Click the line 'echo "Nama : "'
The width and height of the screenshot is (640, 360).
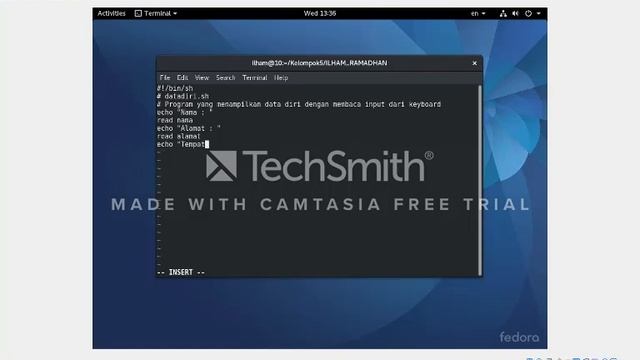click(x=184, y=112)
